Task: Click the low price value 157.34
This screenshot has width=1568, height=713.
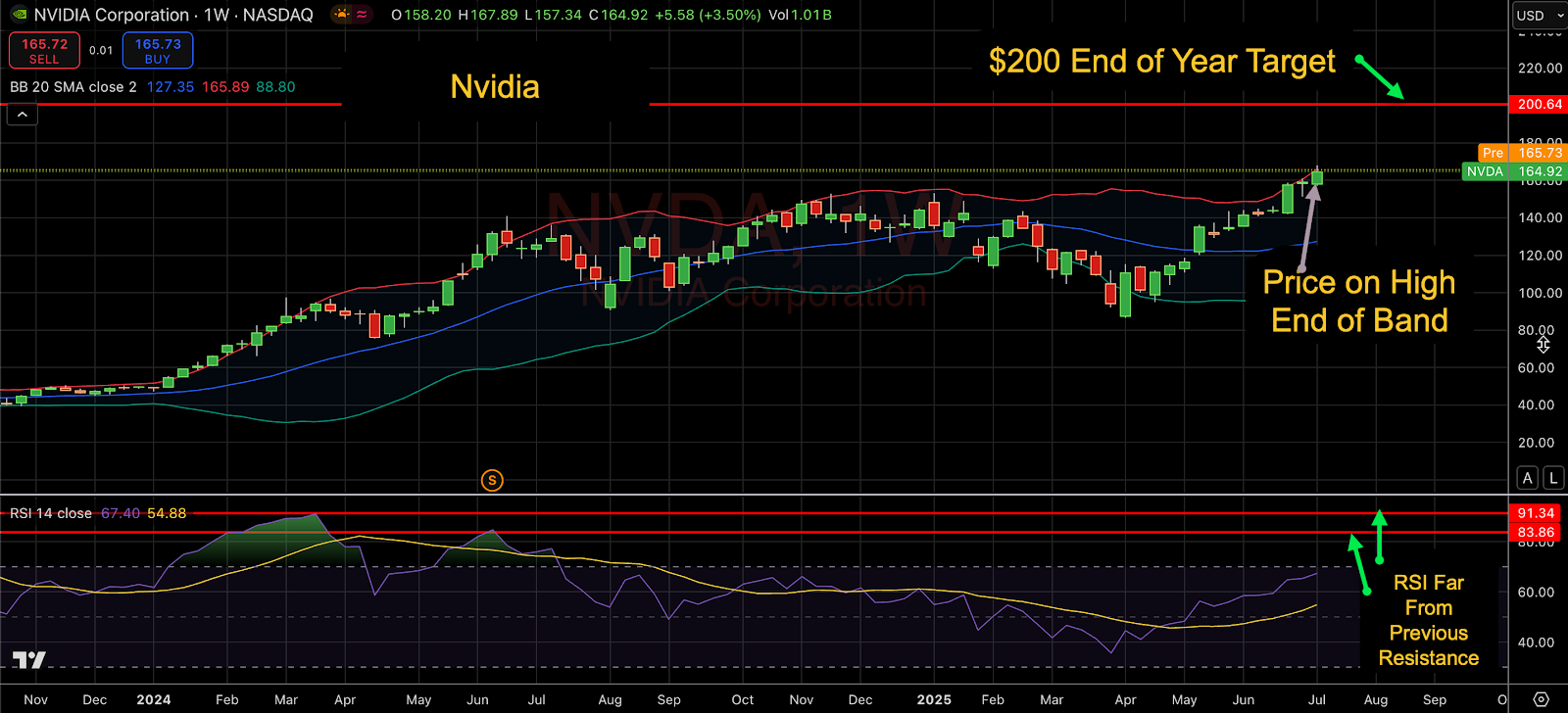Action: click(x=558, y=15)
